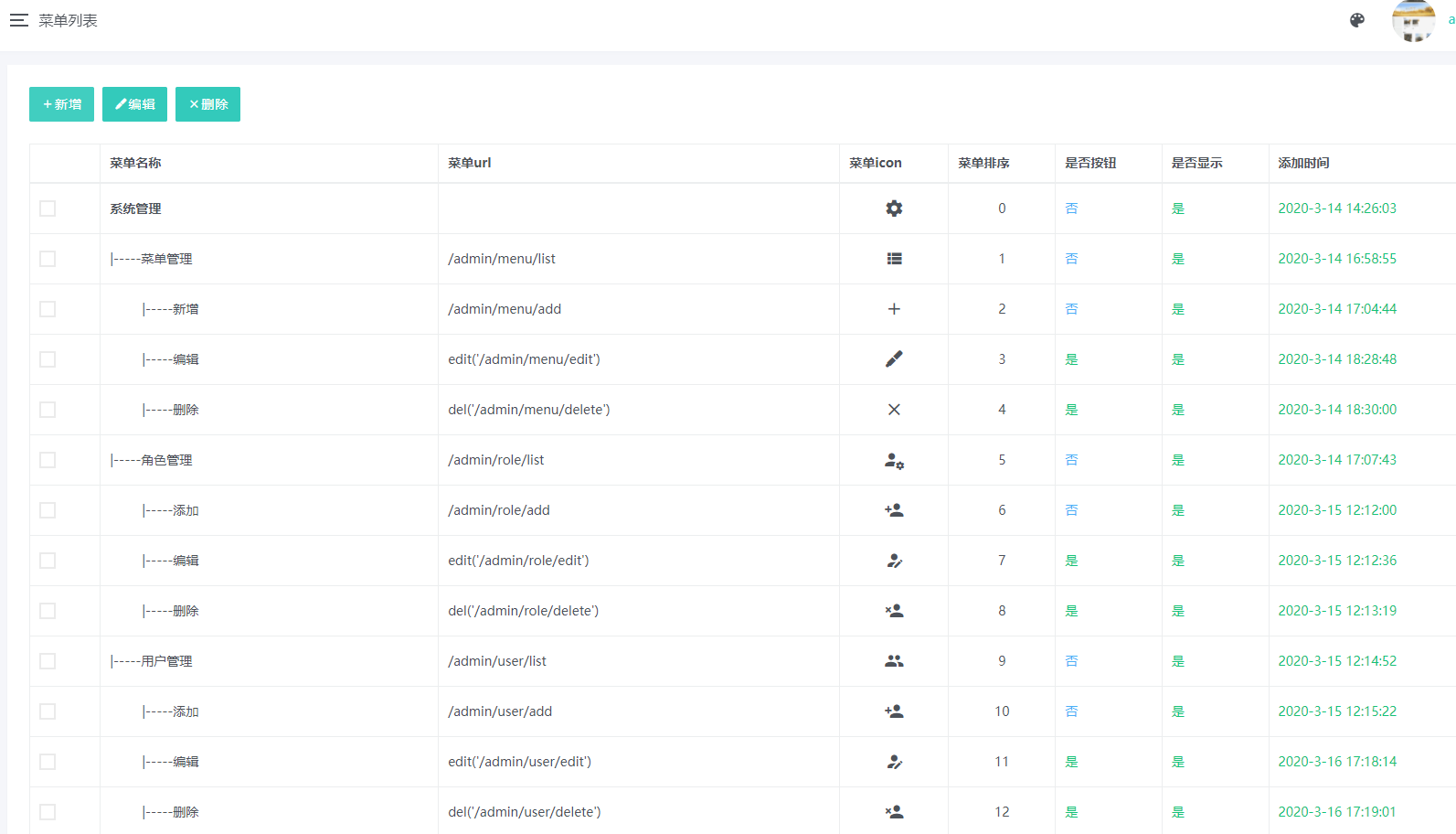The width and height of the screenshot is (1456, 834).
Task: Click the gear icon in 系统管理 row
Action: [894, 208]
